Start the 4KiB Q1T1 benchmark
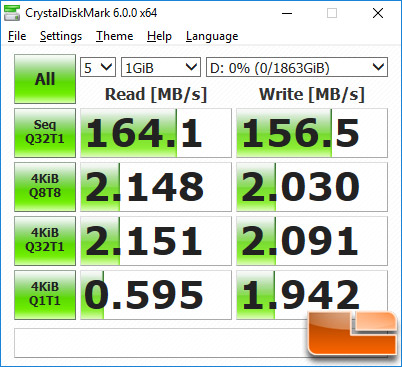 click(45, 295)
